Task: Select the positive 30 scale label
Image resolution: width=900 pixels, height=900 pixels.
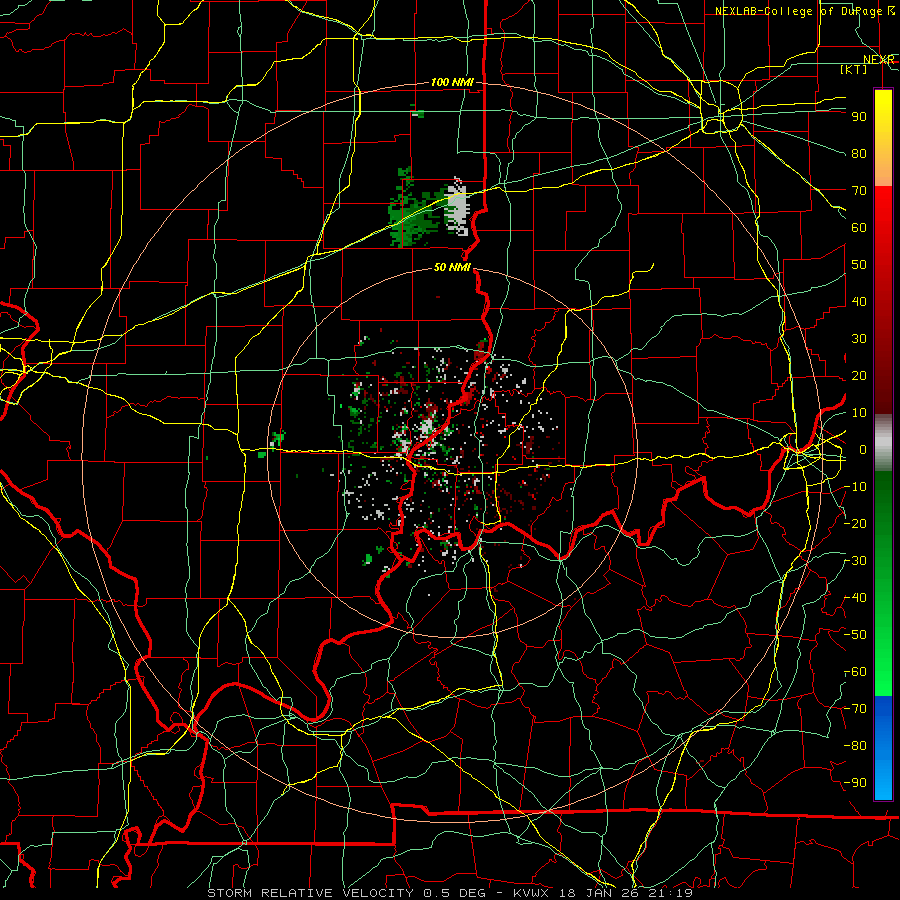Action: click(859, 339)
